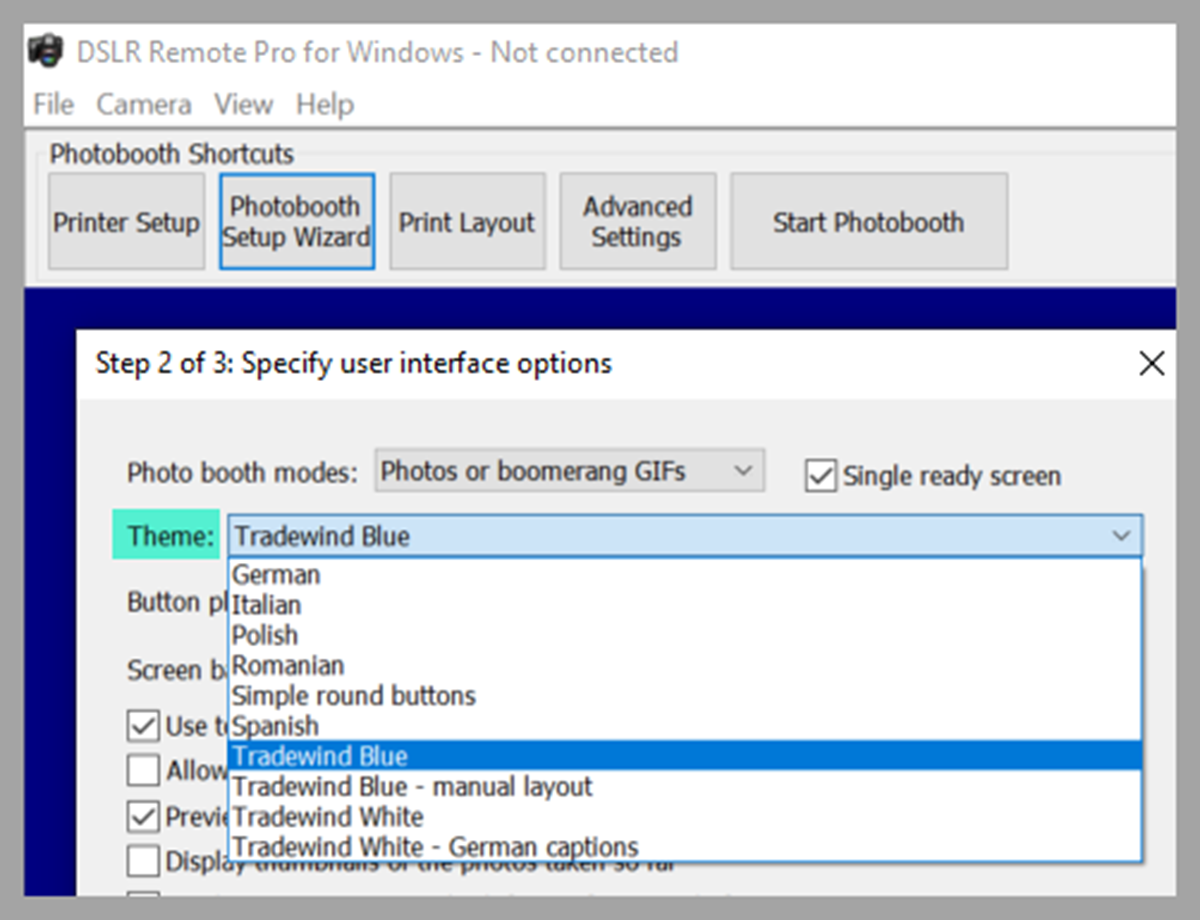Open the Help menu
The width and height of the screenshot is (1200, 920).
pyautogui.click(x=325, y=104)
